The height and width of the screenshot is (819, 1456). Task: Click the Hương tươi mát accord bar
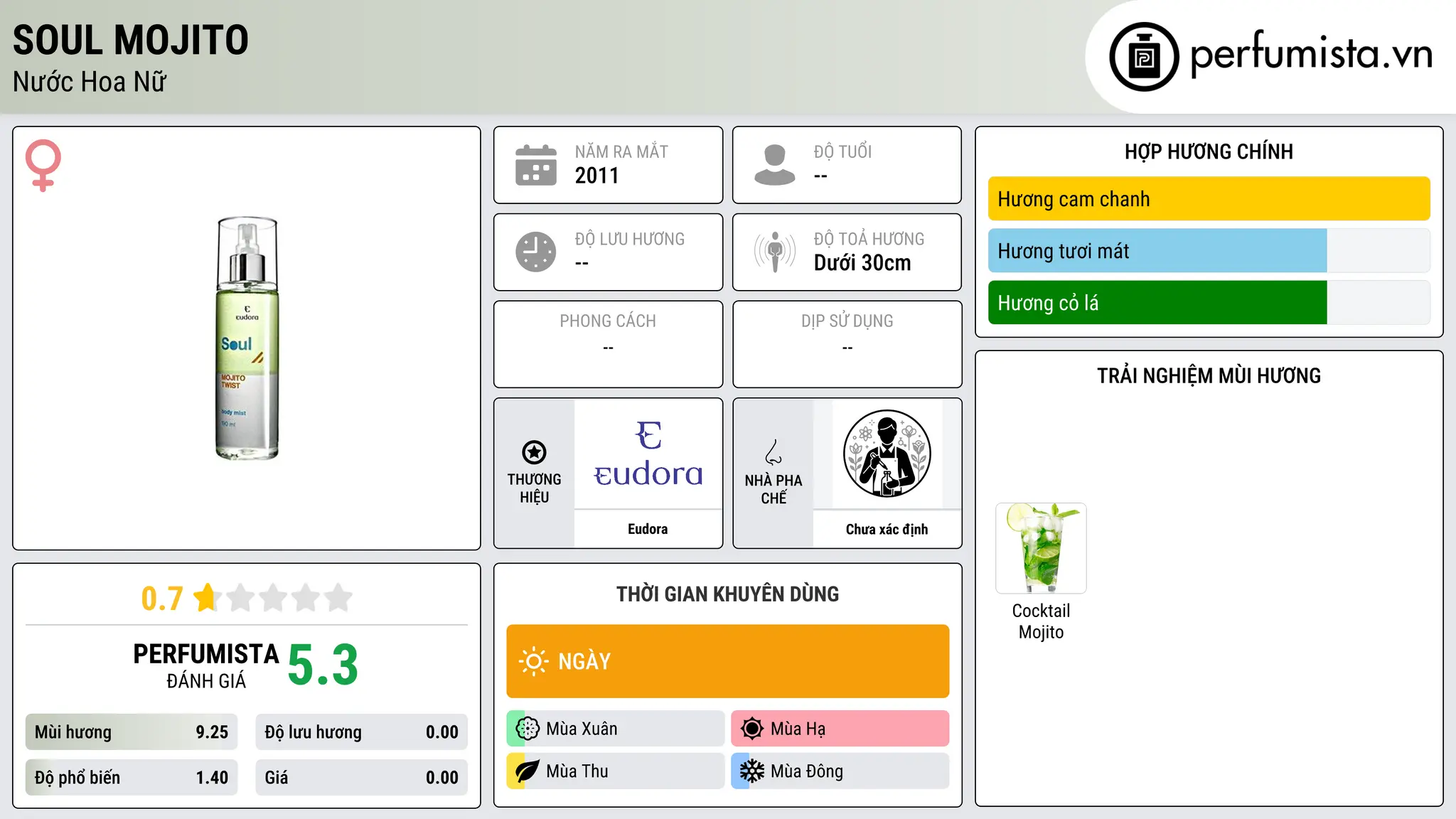tap(1209, 251)
